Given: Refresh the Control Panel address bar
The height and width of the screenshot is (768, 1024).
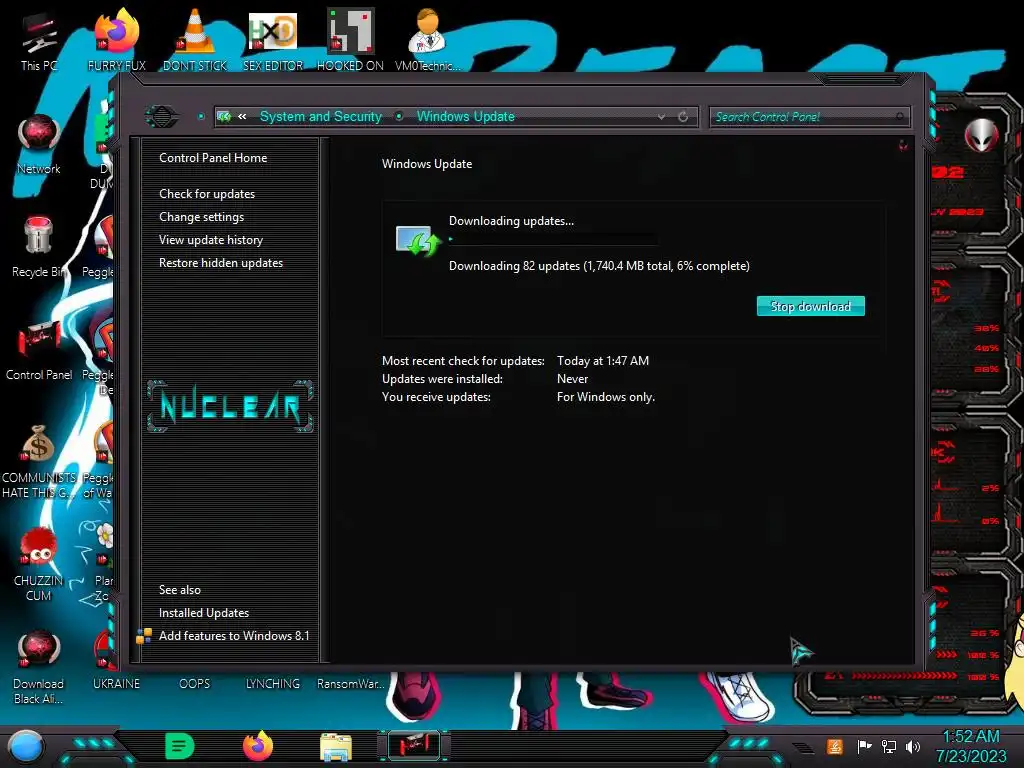Looking at the screenshot, I should click(683, 116).
